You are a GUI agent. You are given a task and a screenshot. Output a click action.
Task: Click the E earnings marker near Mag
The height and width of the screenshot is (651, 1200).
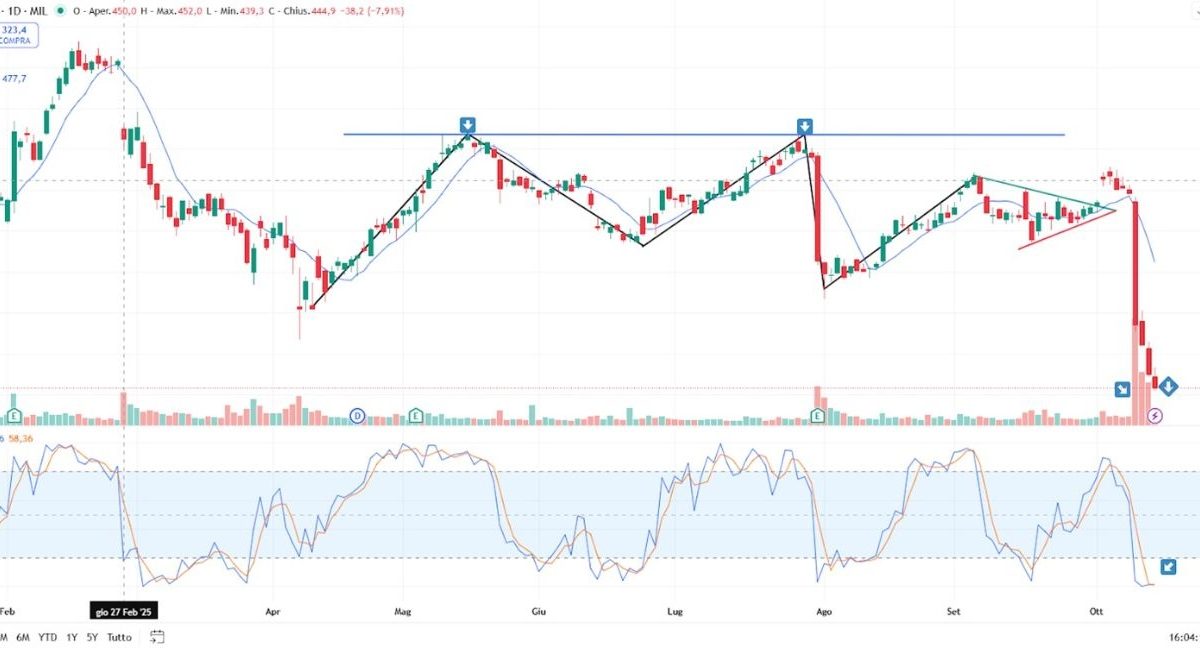coord(416,415)
